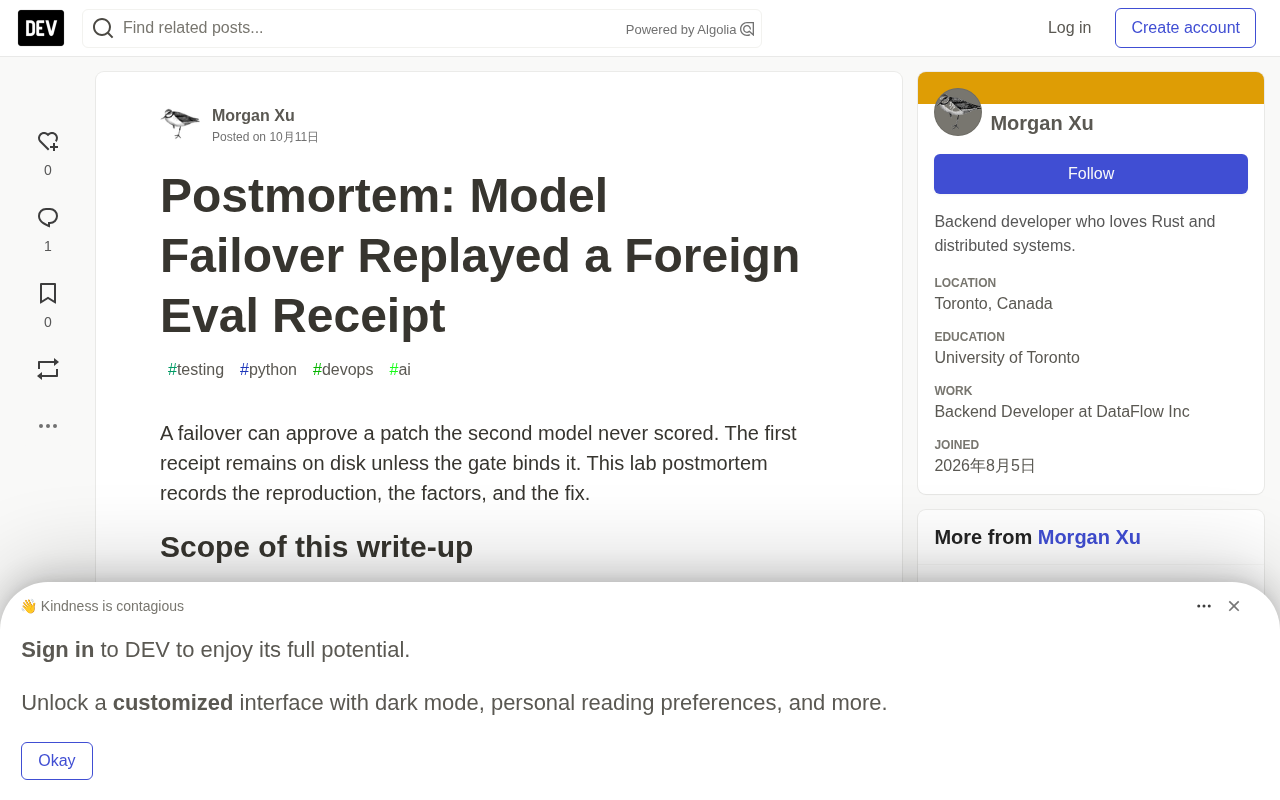Open the #devops tag
This screenshot has width=1280, height=800.
pos(343,370)
